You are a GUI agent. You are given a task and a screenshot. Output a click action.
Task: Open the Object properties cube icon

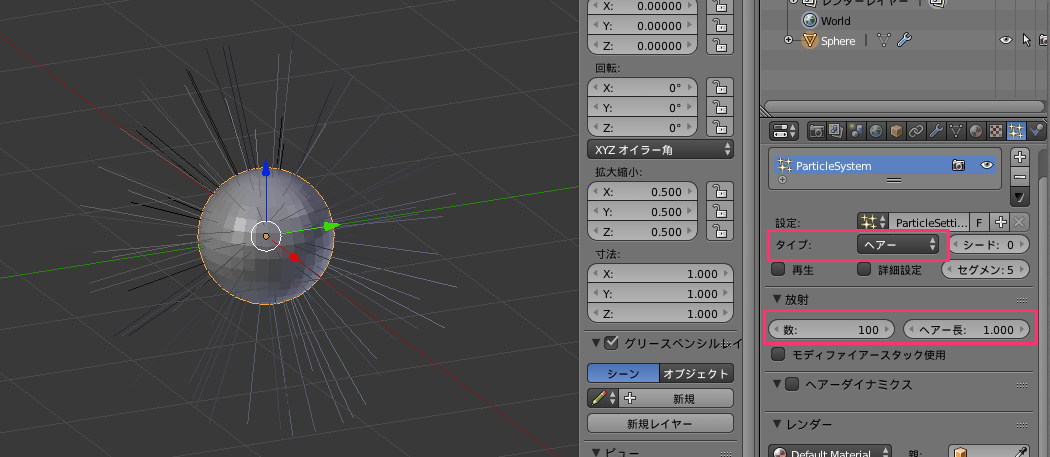pyautogui.click(x=896, y=131)
